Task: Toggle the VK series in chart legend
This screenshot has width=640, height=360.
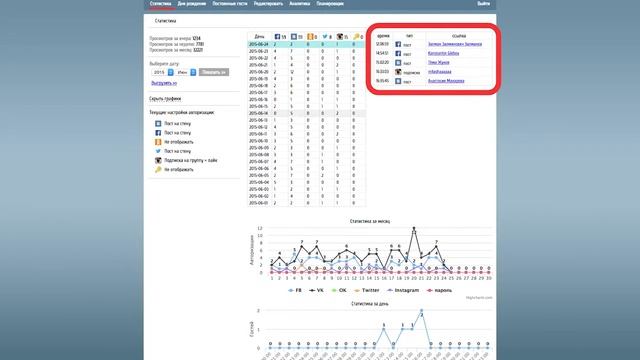Action: pyautogui.click(x=316, y=290)
